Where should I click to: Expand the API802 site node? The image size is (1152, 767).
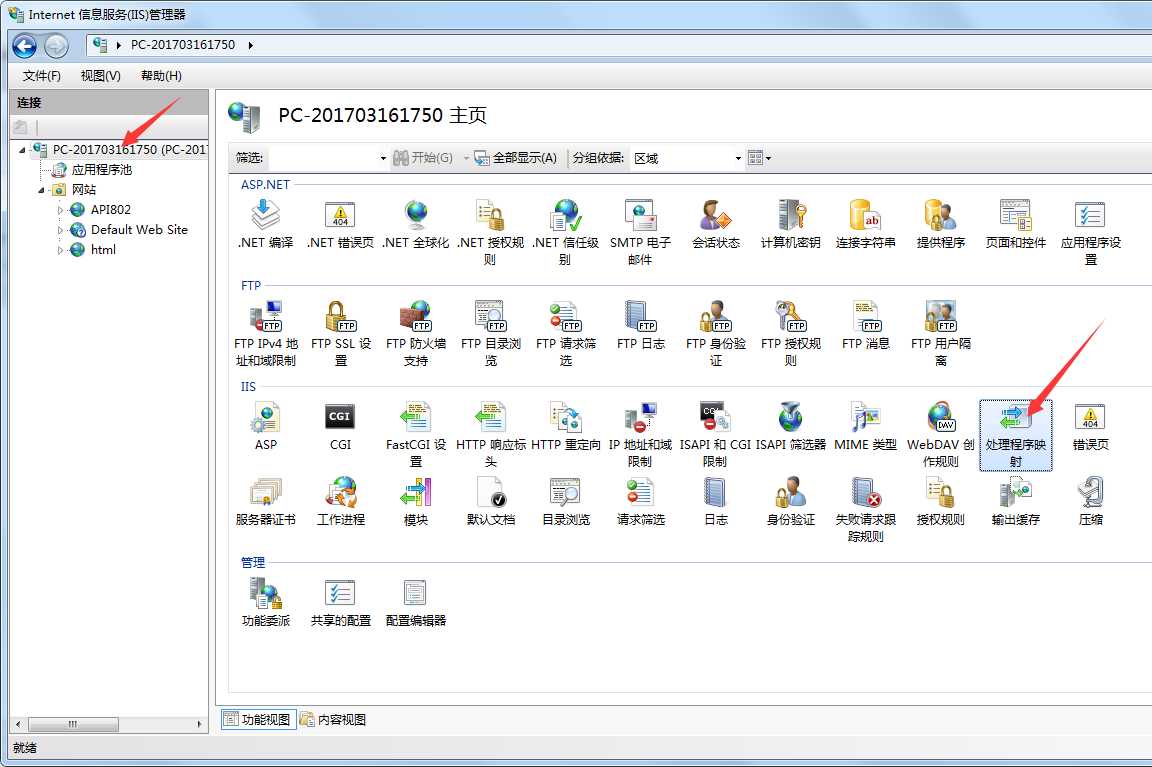point(60,210)
